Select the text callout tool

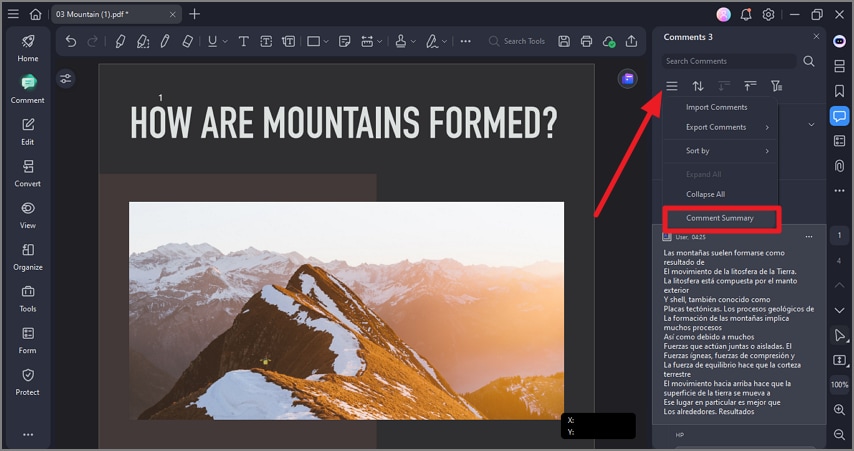(288, 41)
